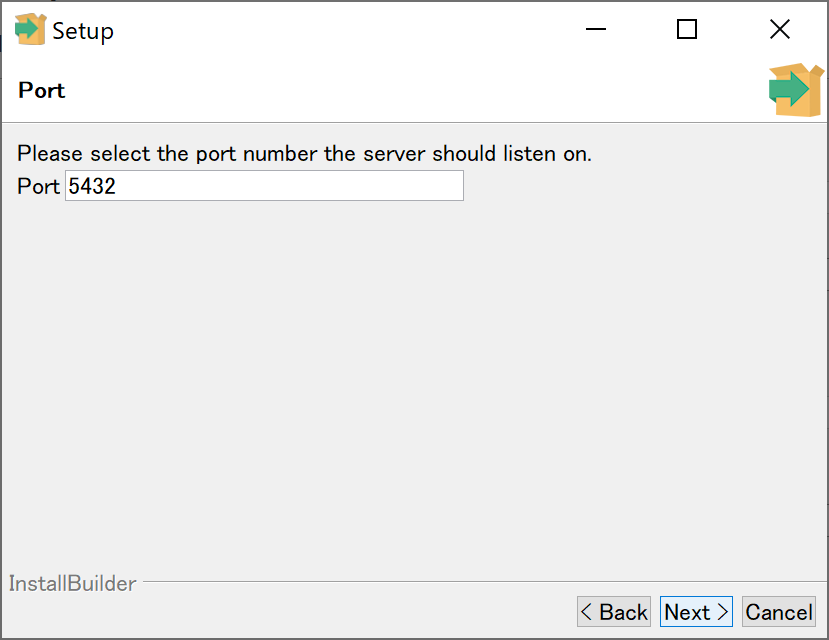This screenshot has height=640, width=829.
Task: Proceed with the Next button
Action: (696, 612)
